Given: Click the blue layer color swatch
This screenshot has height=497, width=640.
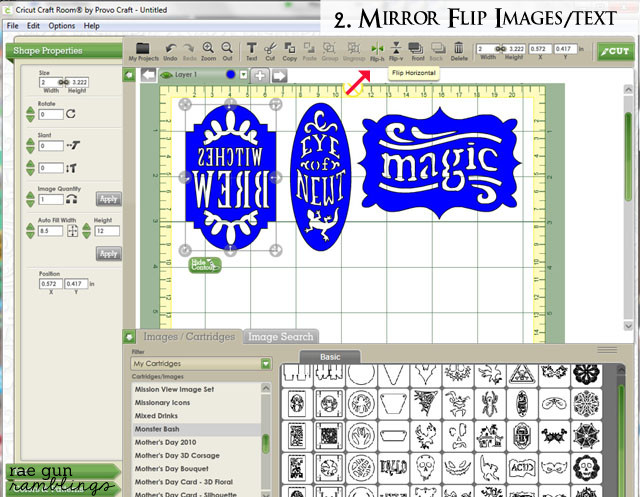Looking at the screenshot, I should point(230,75).
